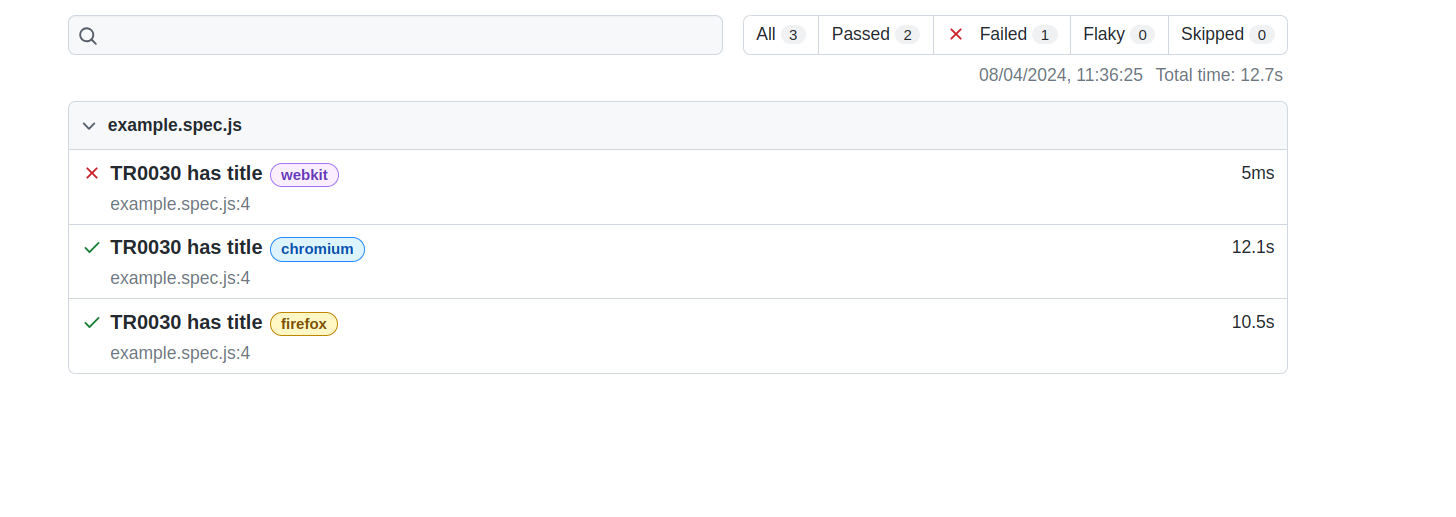Select the firefox project badge
The height and width of the screenshot is (517, 1456).
[x=304, y=324]
